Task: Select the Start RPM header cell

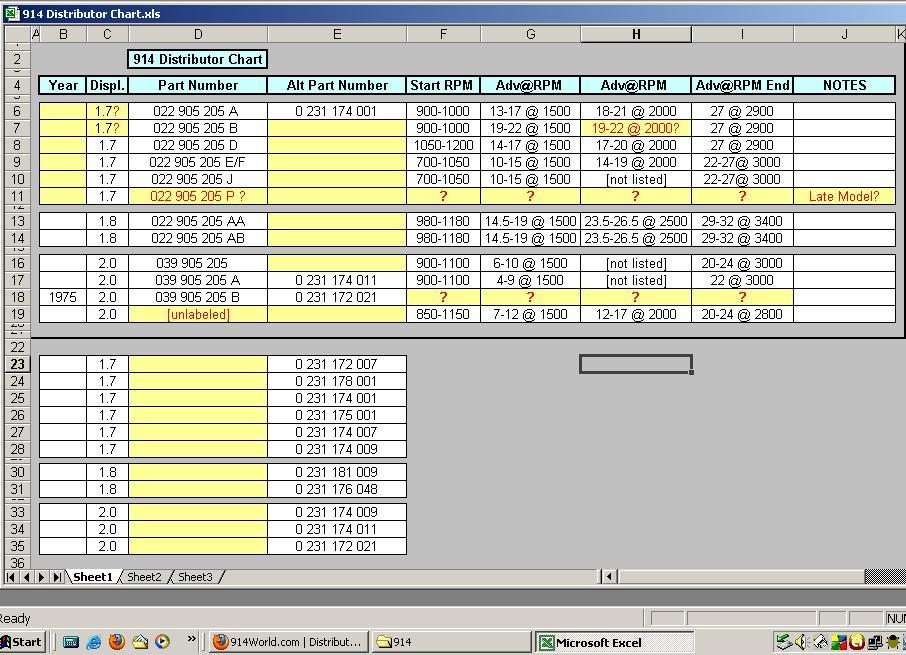Action: [x=443, y=85]
